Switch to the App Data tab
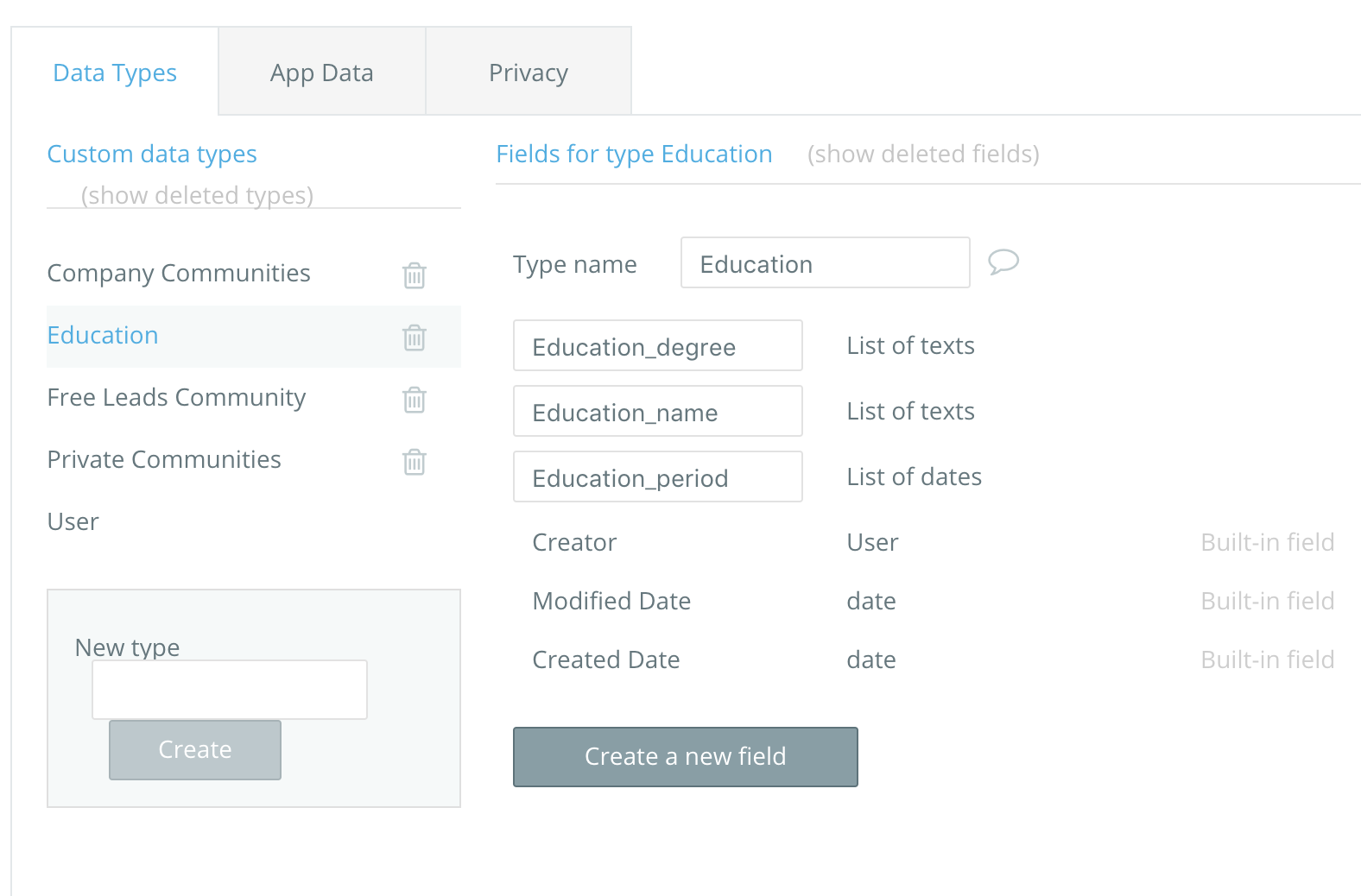Image resolution: width=1361 pixels, height=896 pixels. tap(321, 73)
